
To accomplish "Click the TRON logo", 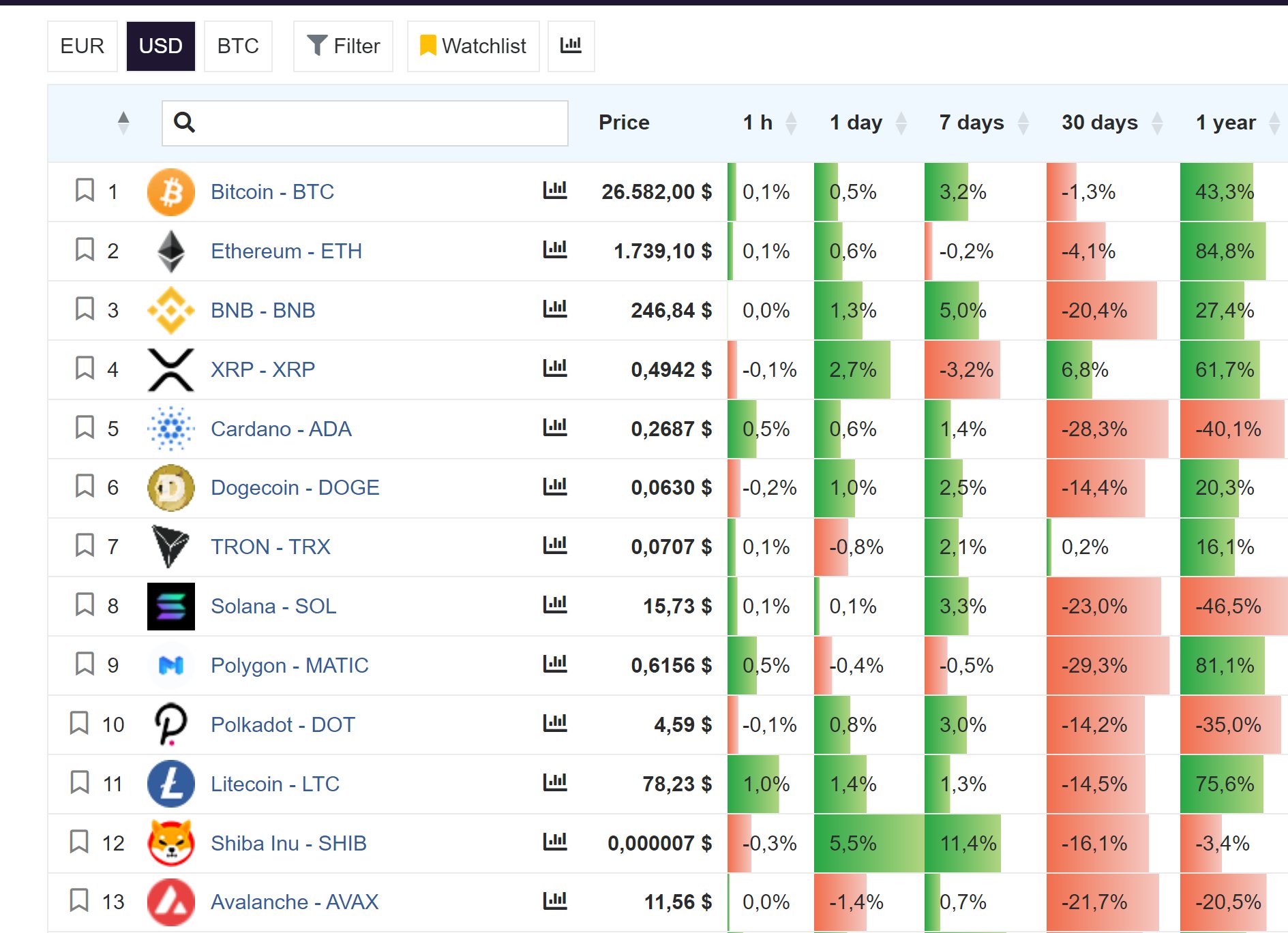I will tap(170, 547).
